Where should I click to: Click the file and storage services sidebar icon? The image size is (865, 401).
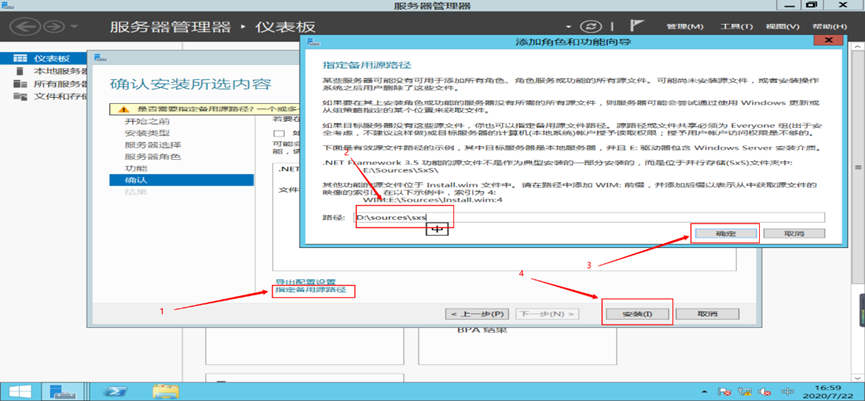point(20,97)
